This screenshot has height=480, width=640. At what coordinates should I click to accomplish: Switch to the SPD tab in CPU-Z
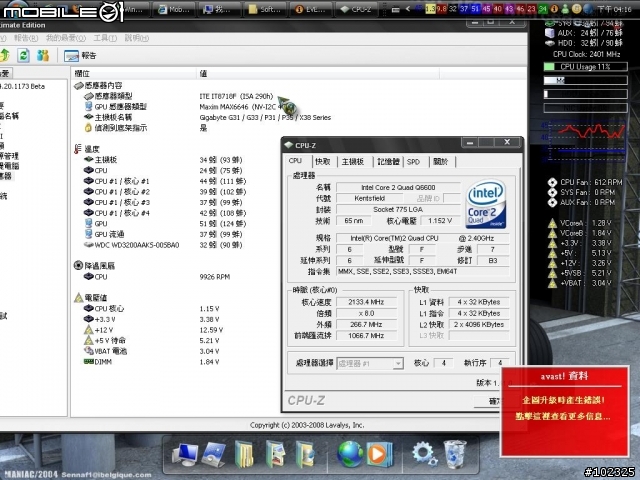[x=413, y=162]
